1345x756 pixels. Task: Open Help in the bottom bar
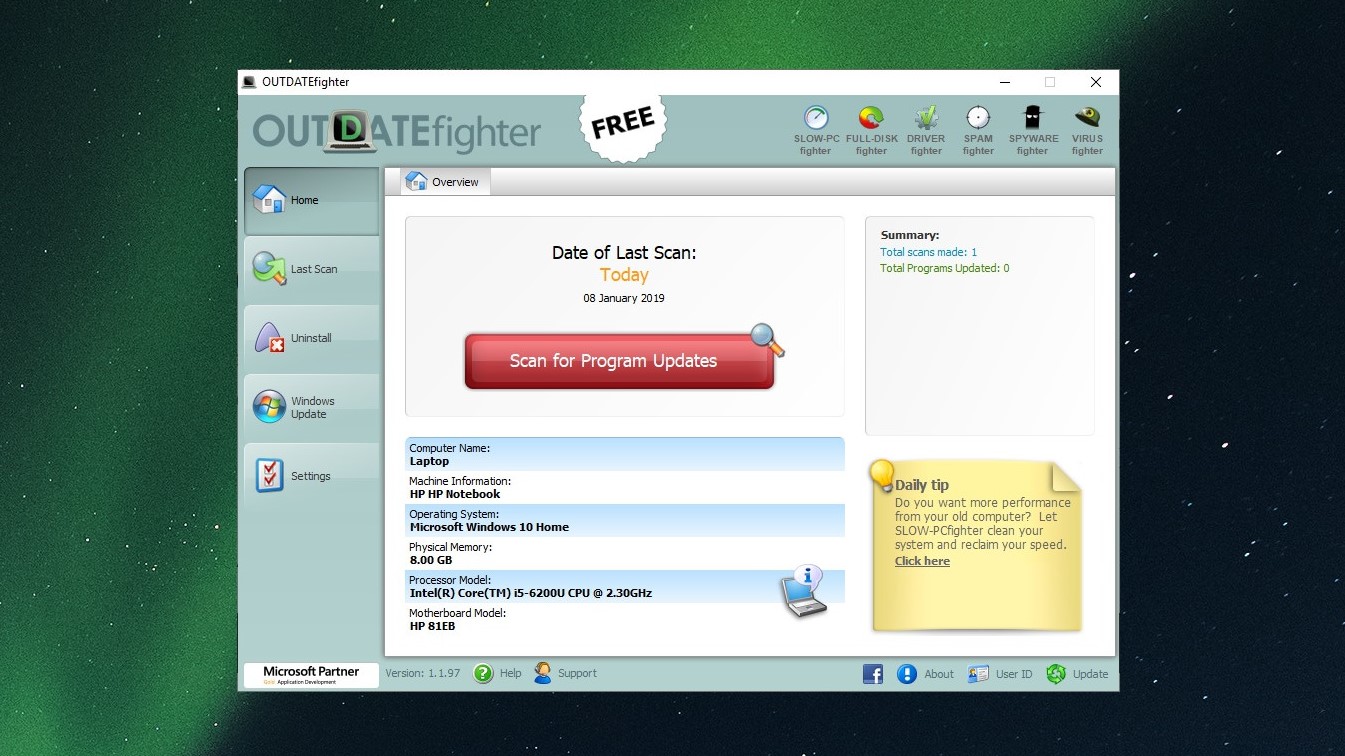point(498,674)
